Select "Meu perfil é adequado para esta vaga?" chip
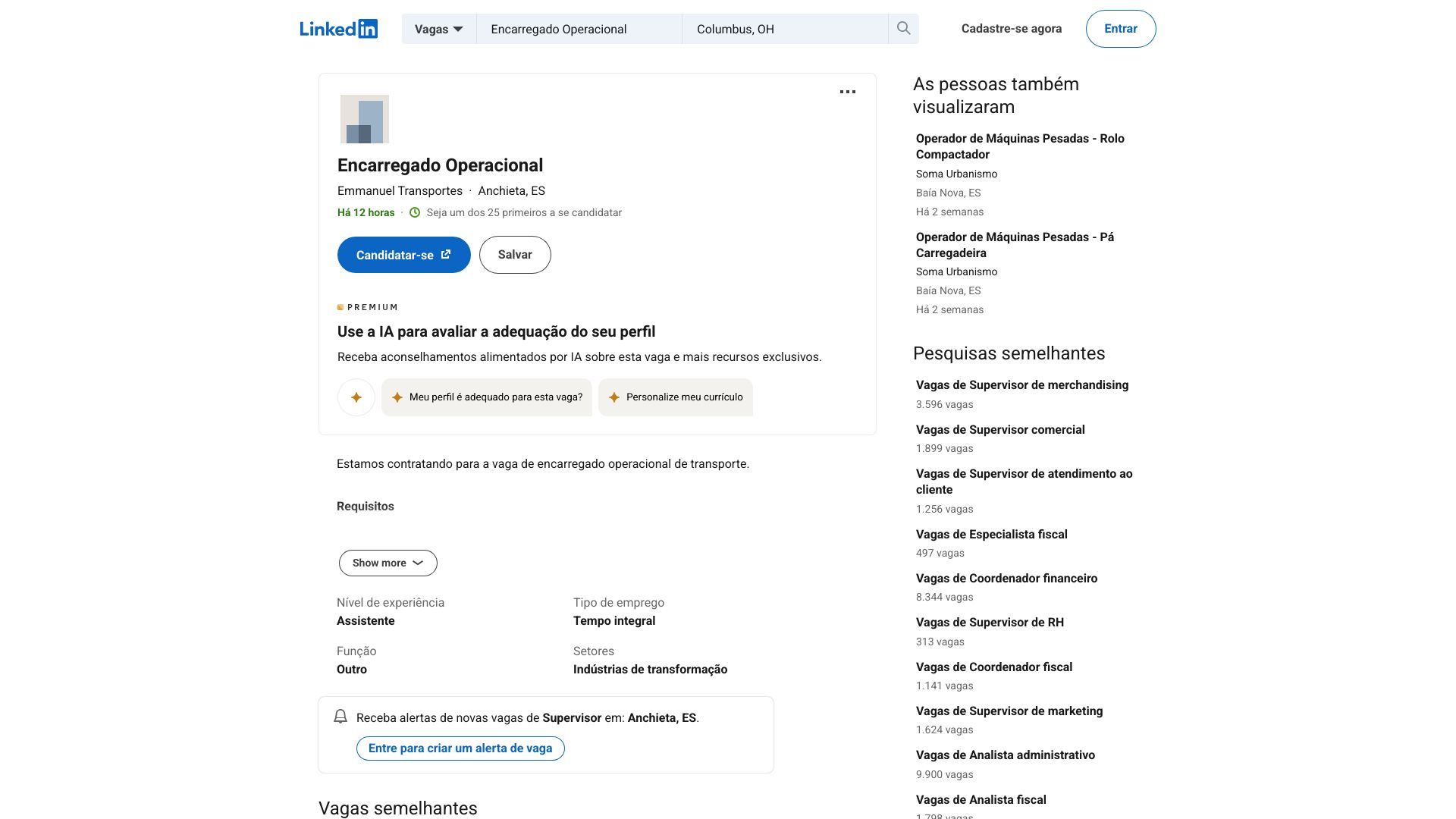Screen dimensions: 1456x819 (x=487, y=397)
